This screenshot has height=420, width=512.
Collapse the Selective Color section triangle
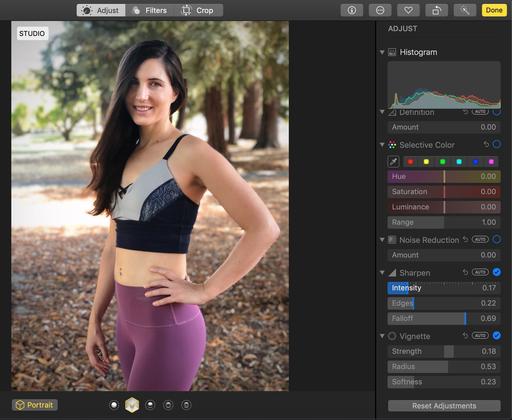(x=382, y=145)
